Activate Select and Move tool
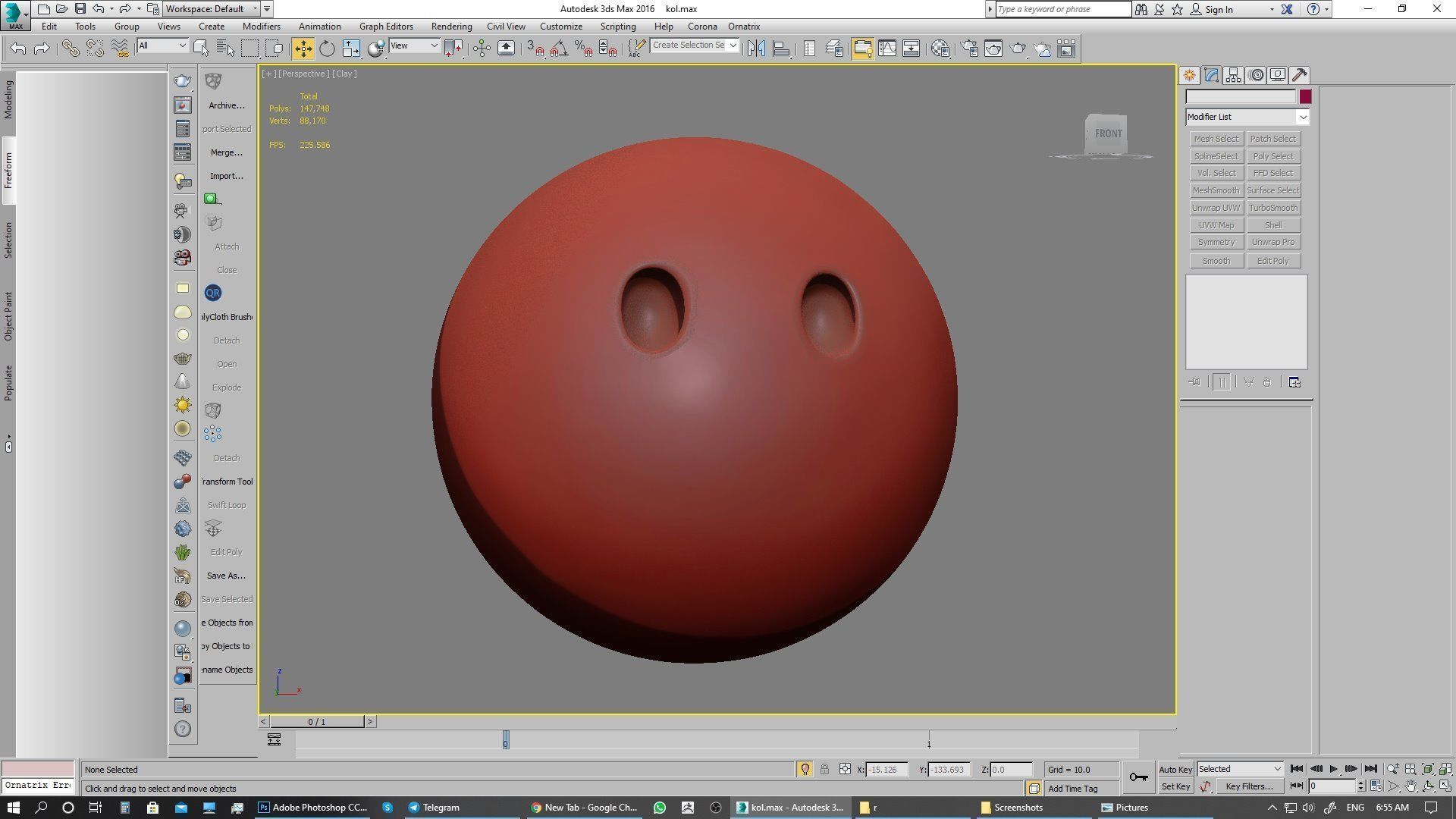1456x819 pixels. 303,49
